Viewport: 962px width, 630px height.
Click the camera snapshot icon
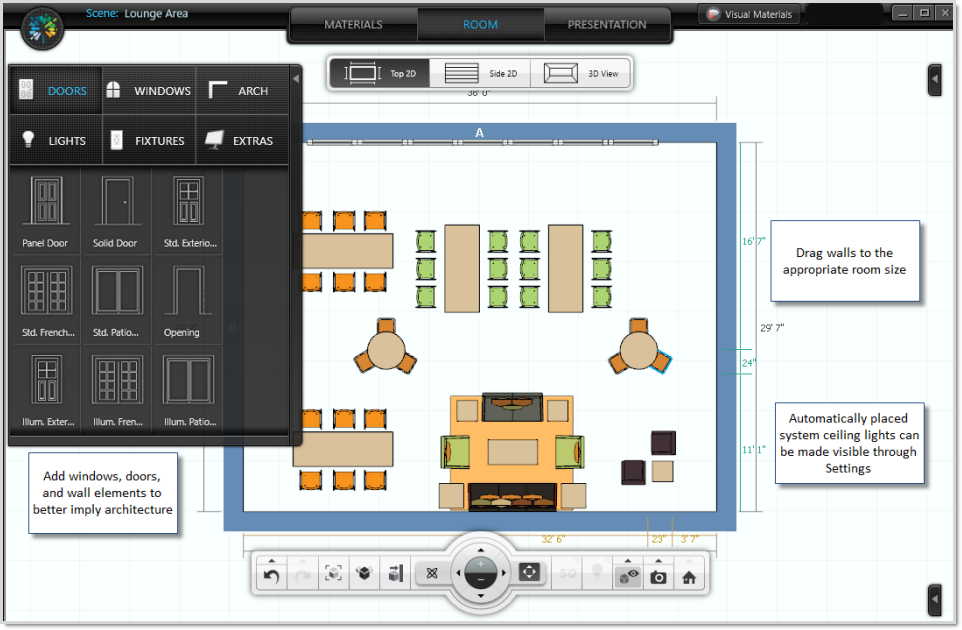pyautogui.click(x=658, y=576)
